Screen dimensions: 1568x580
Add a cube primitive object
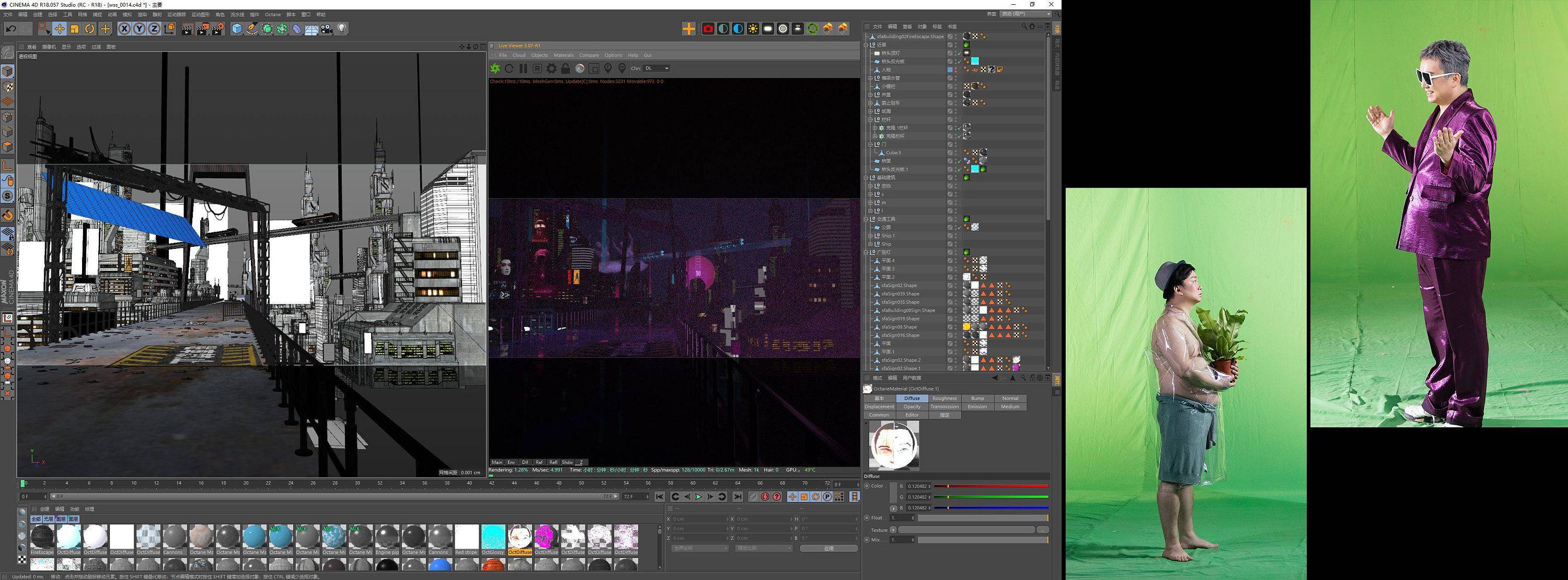click(x=237, y=29)
